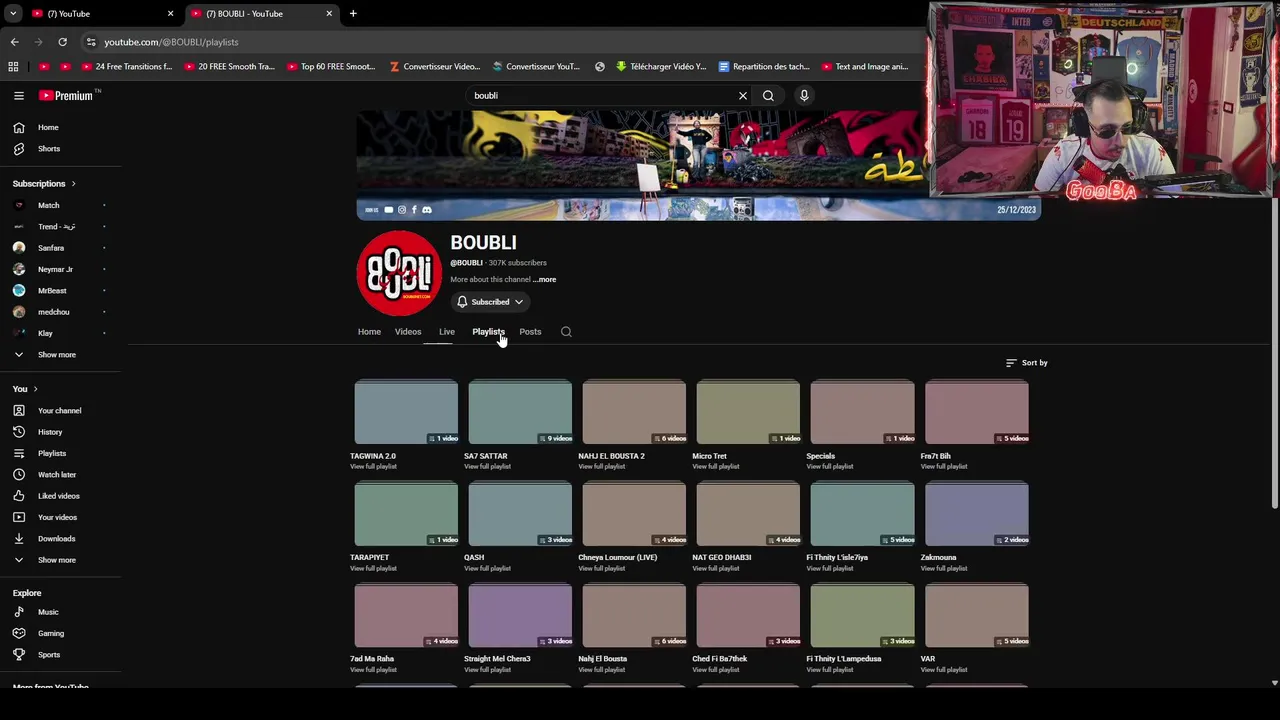Open the VAR playlist thumbnail
Image resolution: width=1280 pixels, height=720 pixels.
click(x=976, y=615)
